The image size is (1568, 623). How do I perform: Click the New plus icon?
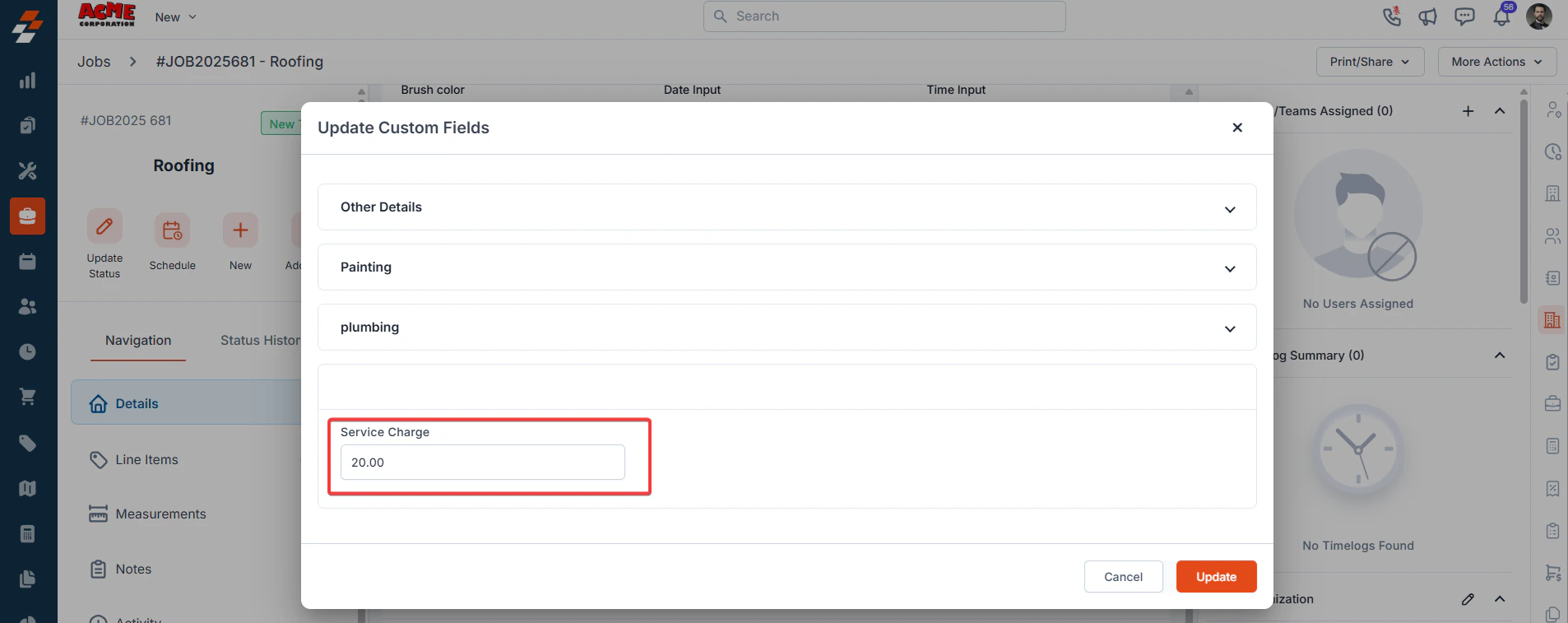(x=240, y=230)
